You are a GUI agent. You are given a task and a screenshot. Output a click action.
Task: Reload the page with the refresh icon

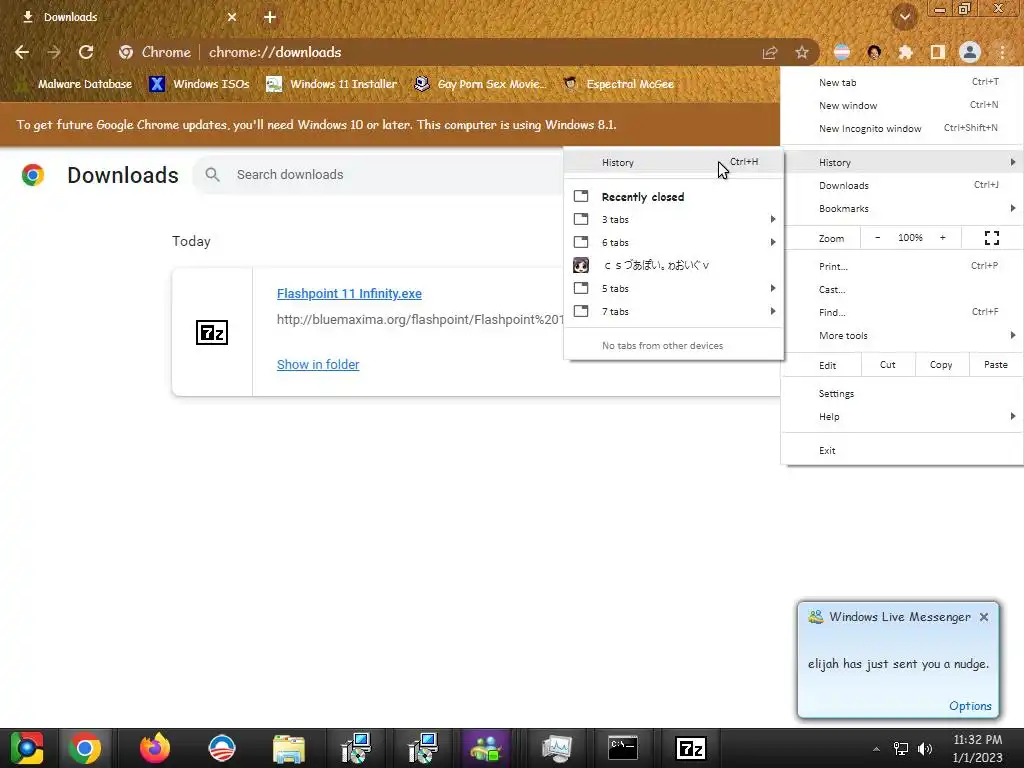tap(86, 52)
